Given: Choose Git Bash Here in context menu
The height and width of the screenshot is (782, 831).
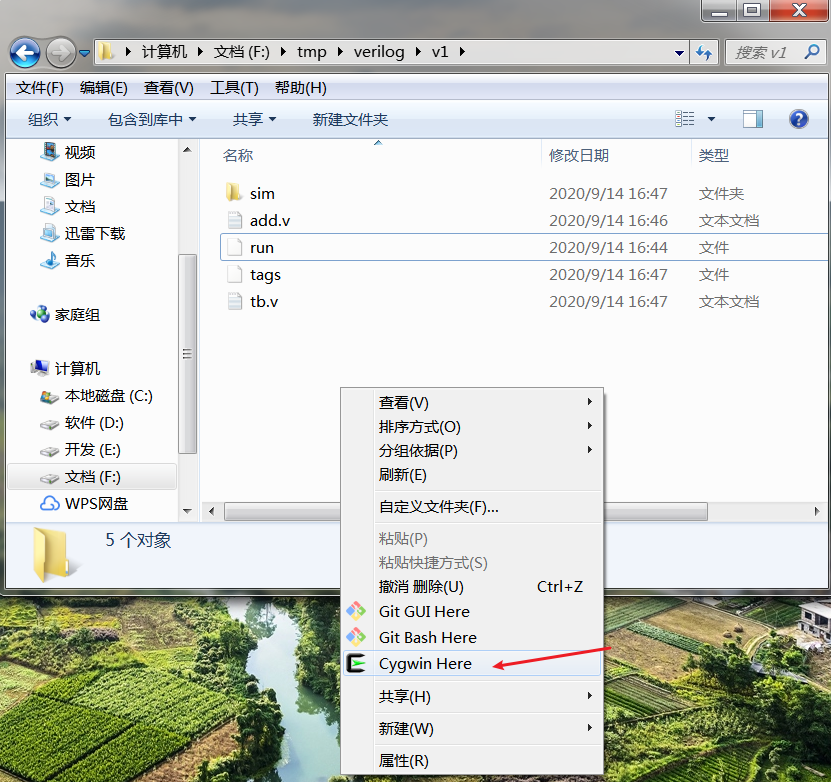Looking at the screenshot, I should pyautogui.click(x=472, y=637).
